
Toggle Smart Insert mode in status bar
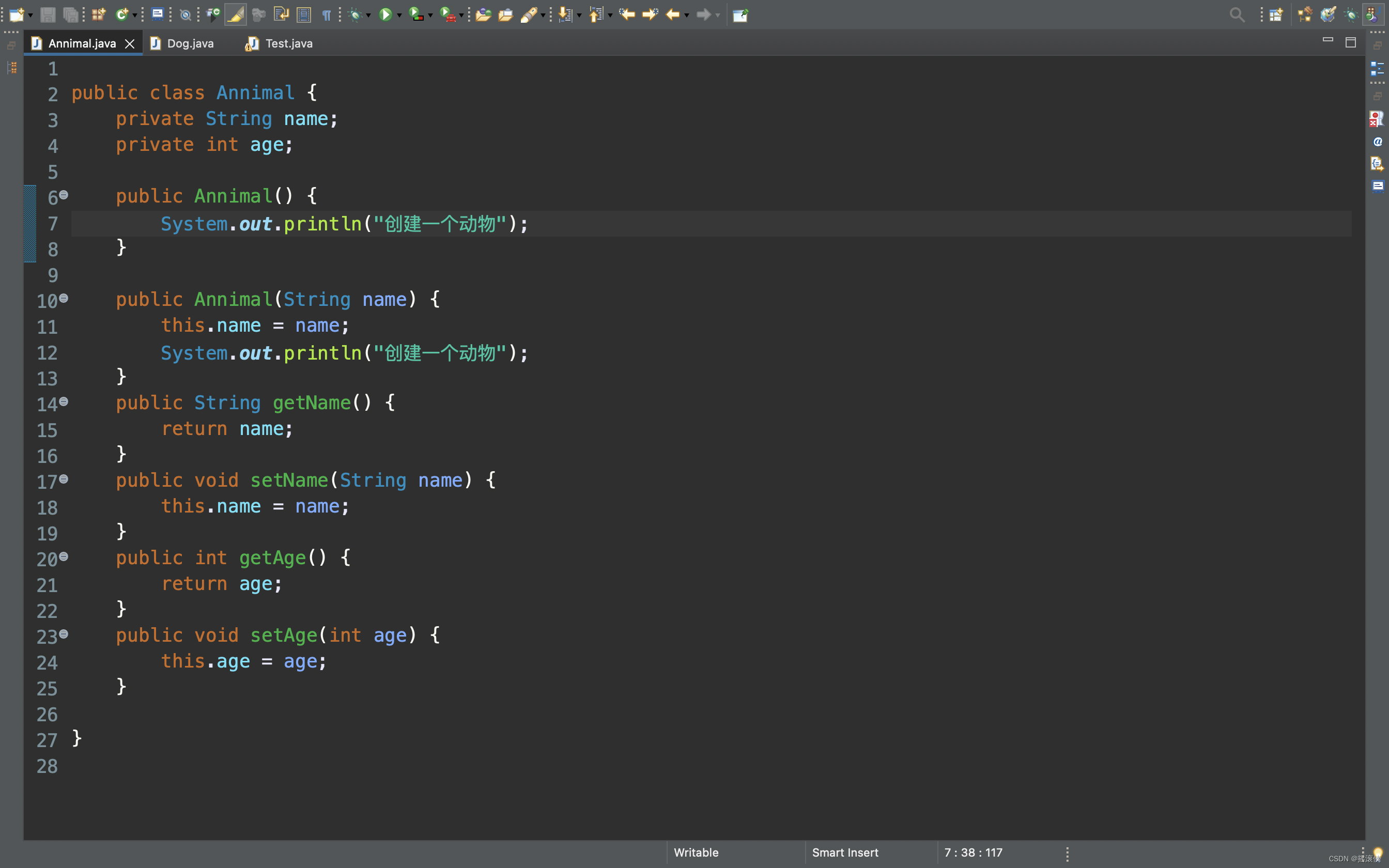click(x=845, y=853)
